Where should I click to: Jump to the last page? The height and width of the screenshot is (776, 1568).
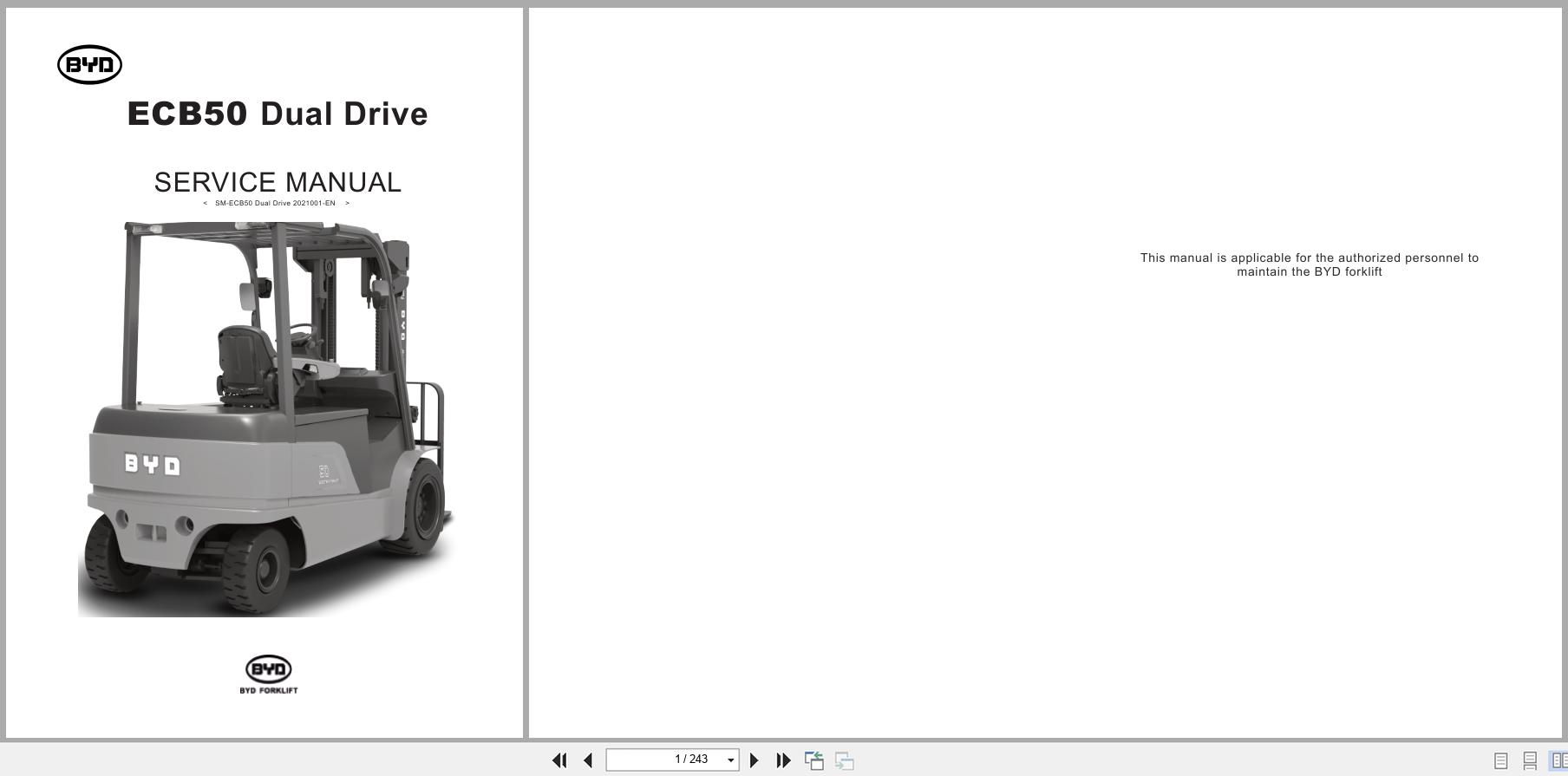tap(783, 760)
